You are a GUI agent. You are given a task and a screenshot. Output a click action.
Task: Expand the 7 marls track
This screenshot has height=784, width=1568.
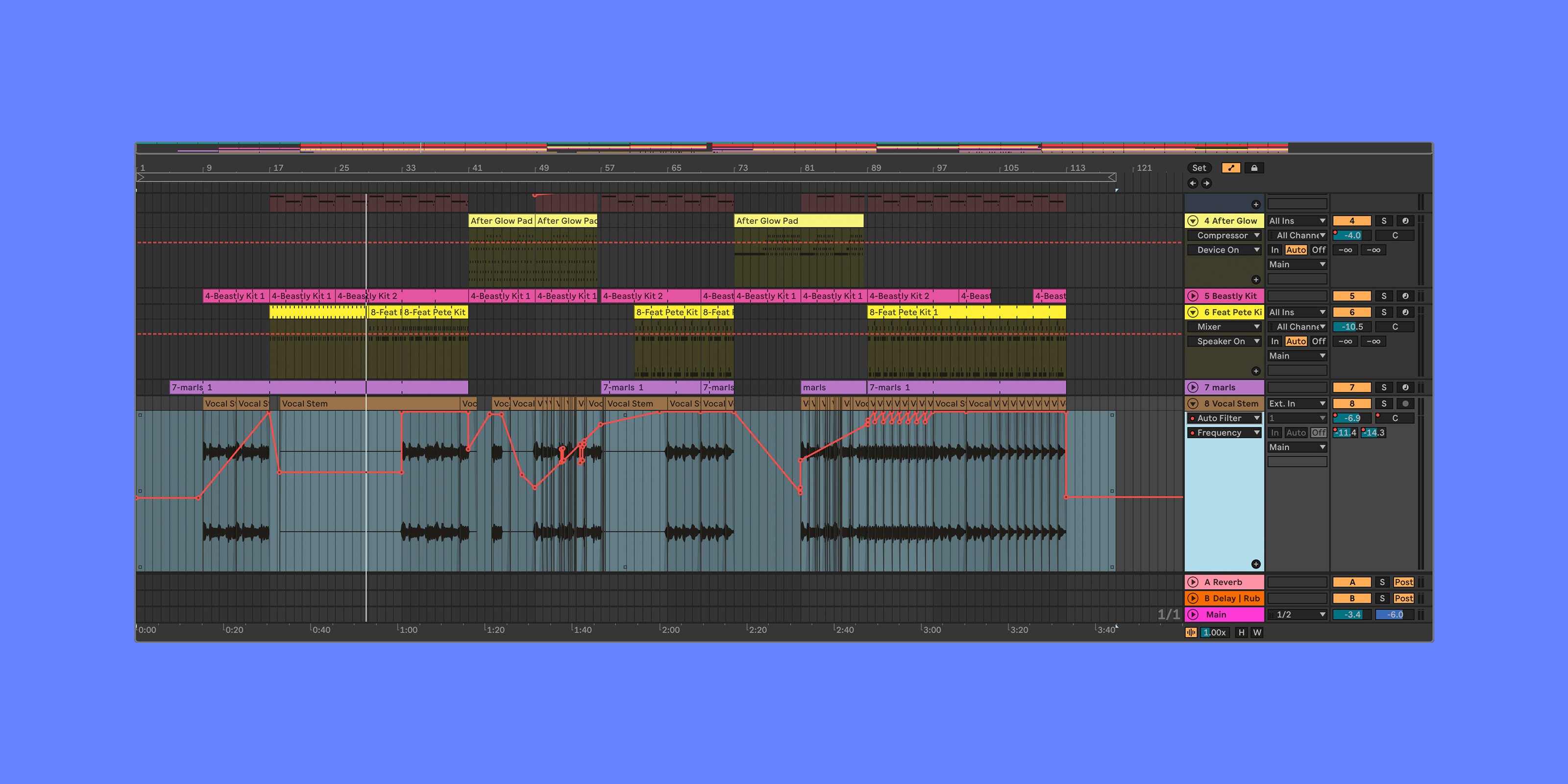tap(1193, 387)
